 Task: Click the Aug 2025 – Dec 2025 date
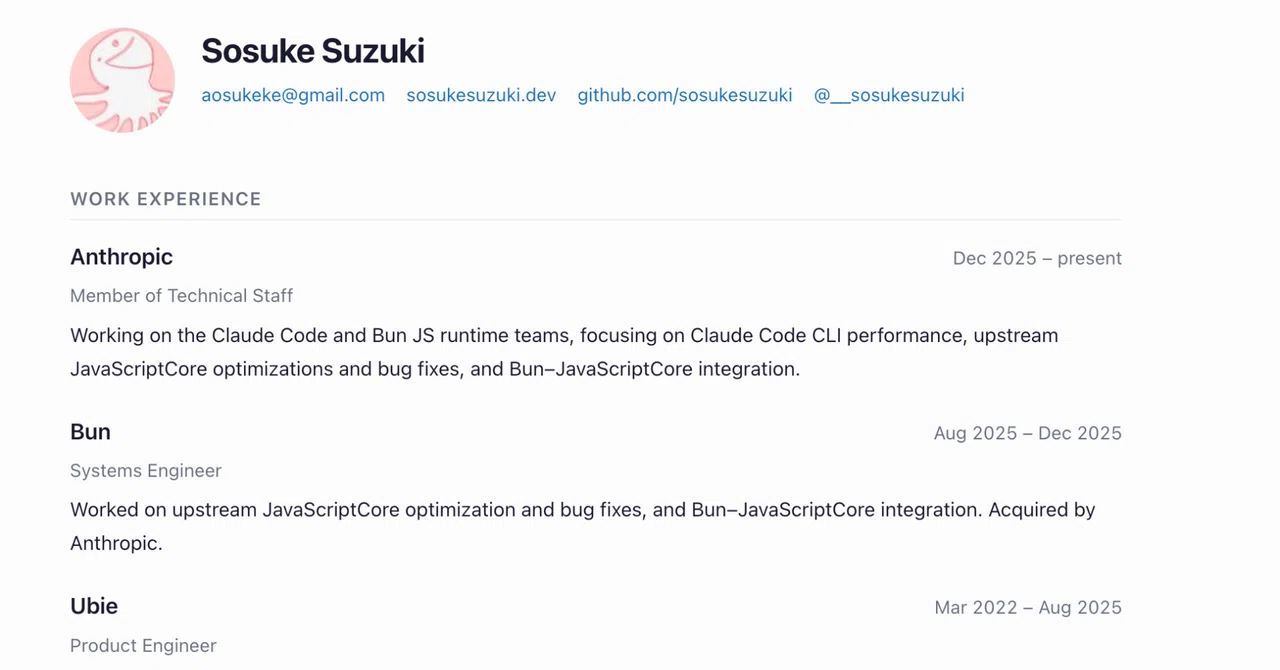(x=1028, y=433)
